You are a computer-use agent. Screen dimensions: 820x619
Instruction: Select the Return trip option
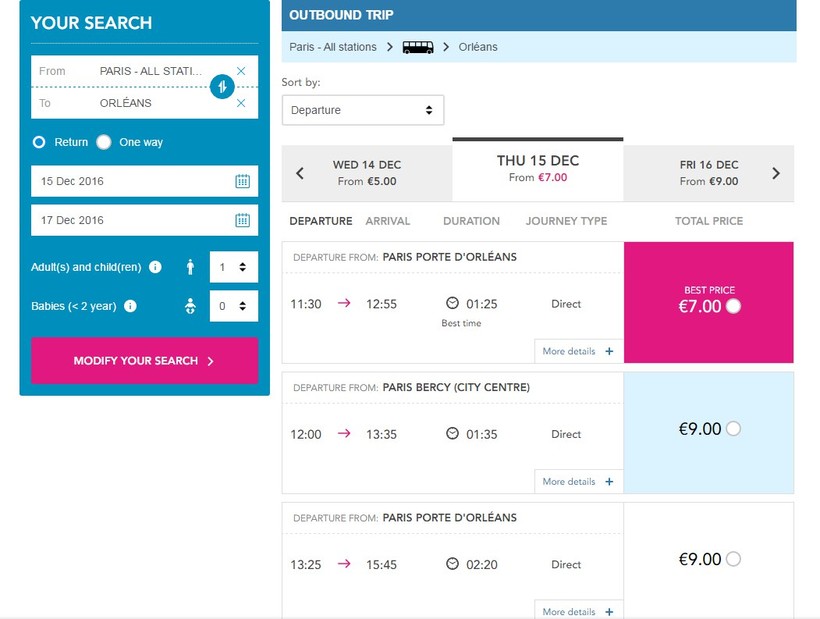click(39, 142)
